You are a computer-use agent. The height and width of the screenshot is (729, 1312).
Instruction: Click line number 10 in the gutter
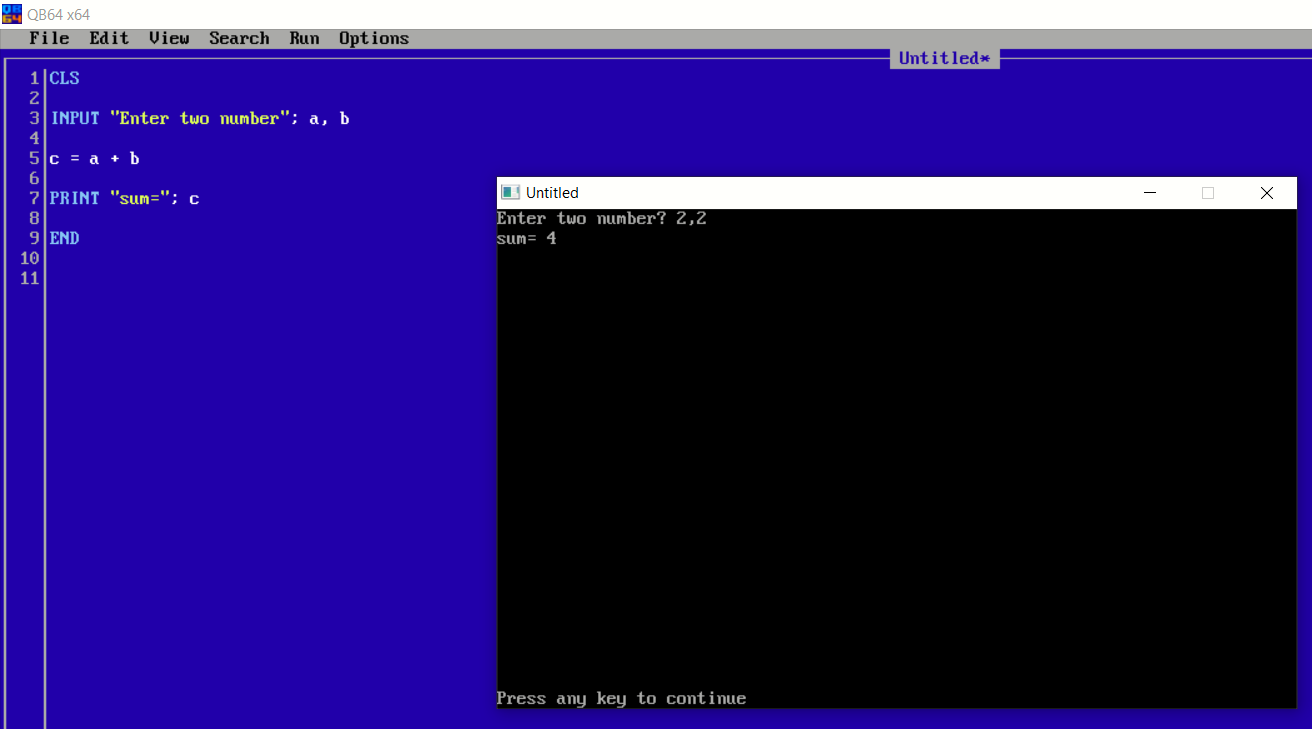(x=29, y=258)
